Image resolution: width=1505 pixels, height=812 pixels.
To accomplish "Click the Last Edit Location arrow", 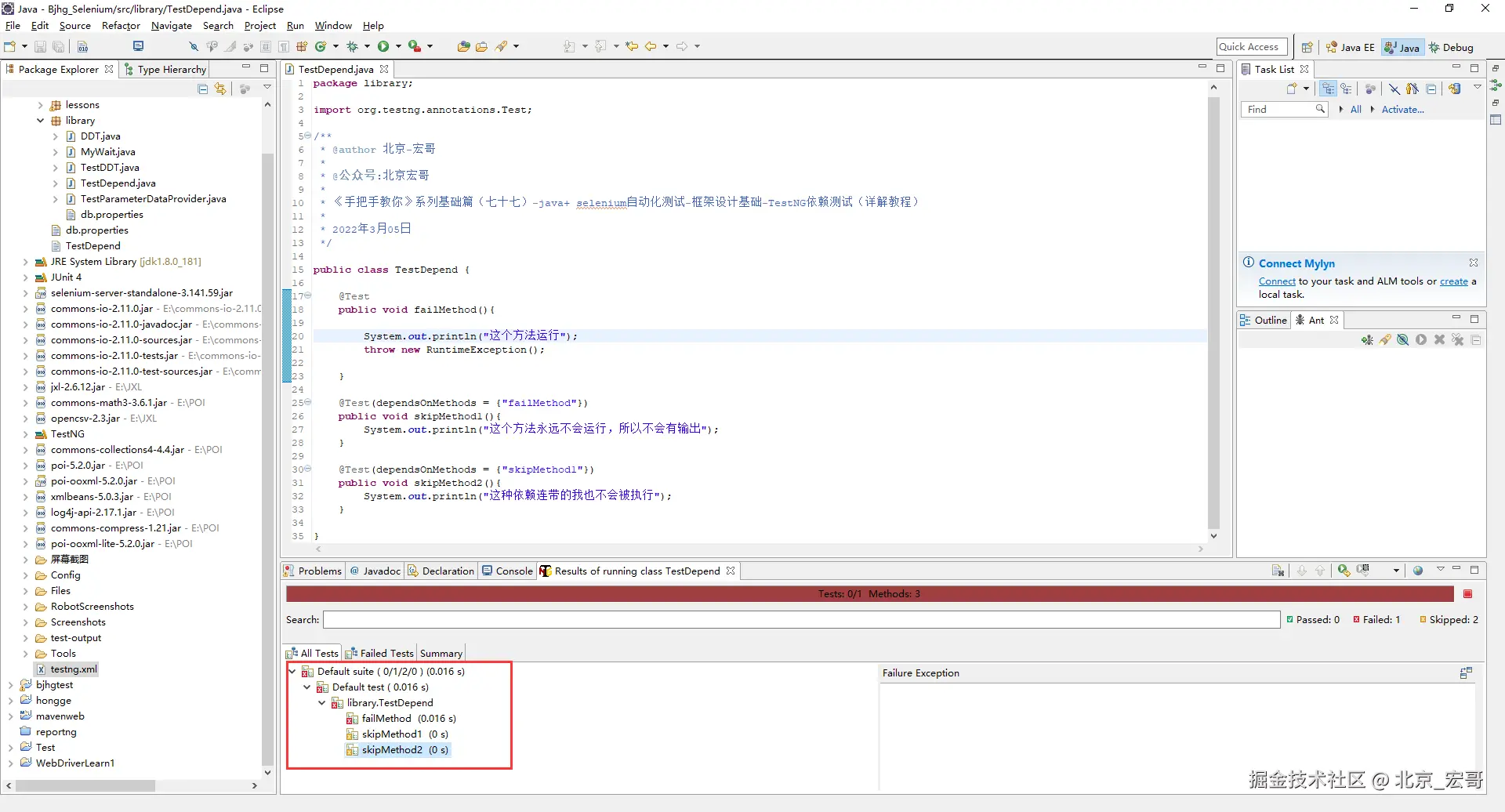I will (x=632, y=46).
